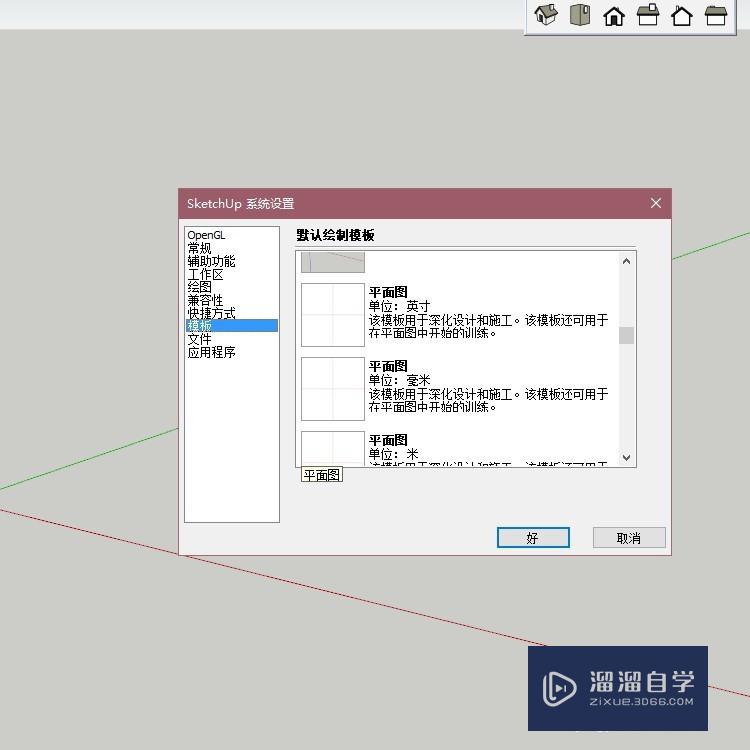
Task: Click the thumbnail of the 英寸 template
Action: (333, 315)
